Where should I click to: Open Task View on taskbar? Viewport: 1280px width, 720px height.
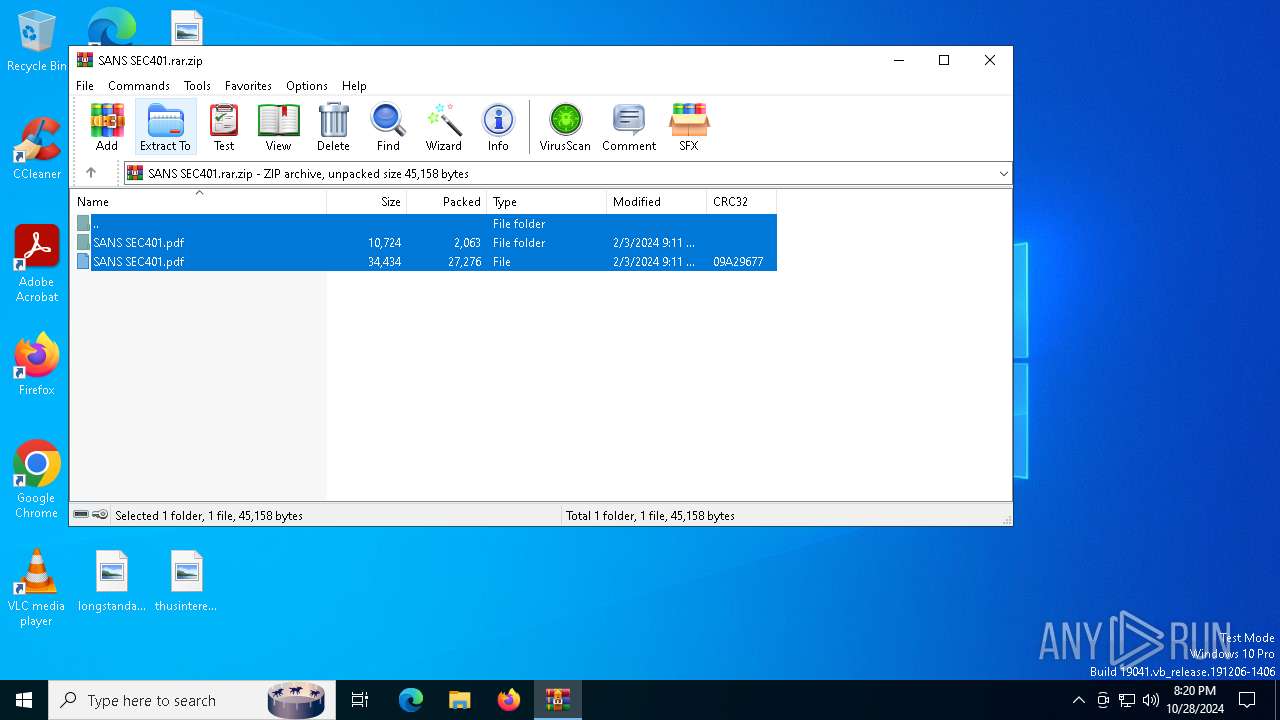click(360, 700)
